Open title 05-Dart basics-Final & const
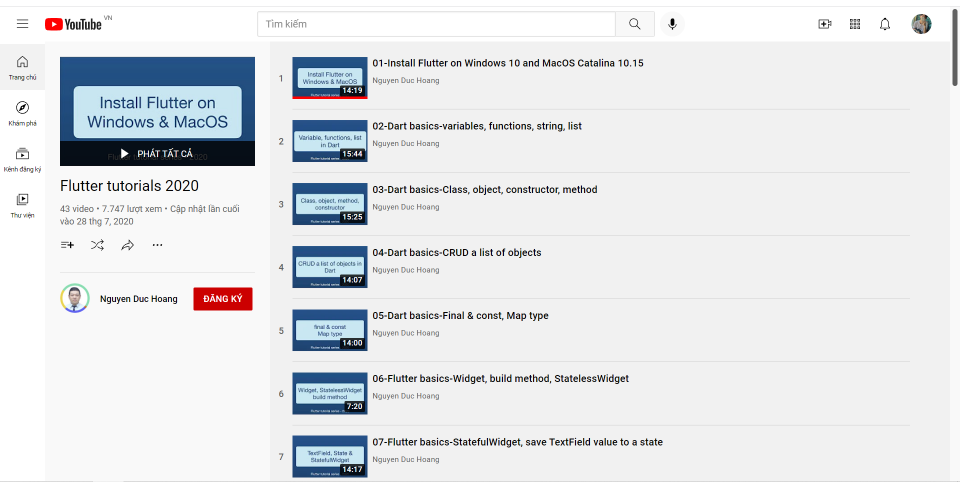960x482 pixels. (x=460, y=315)
